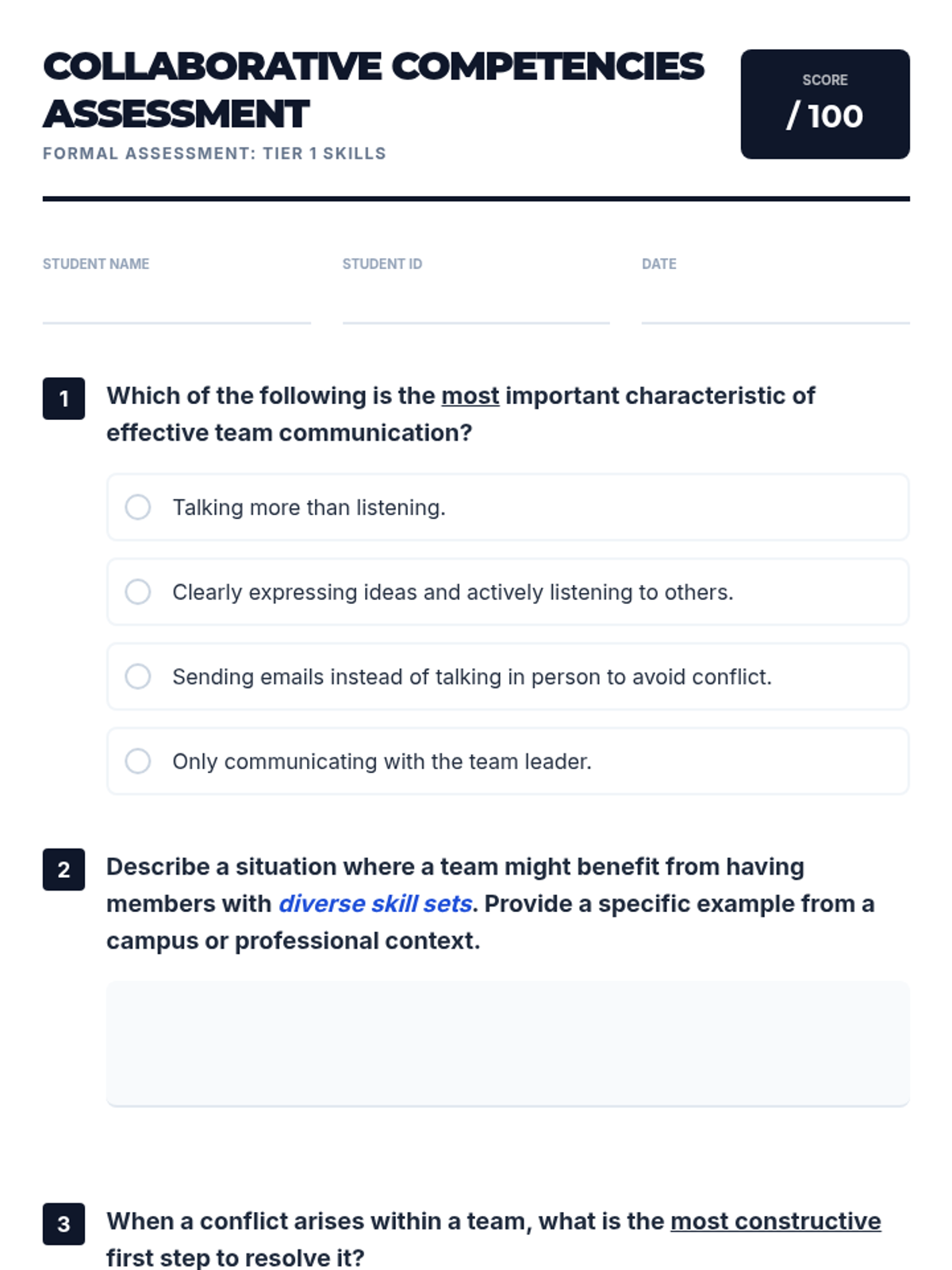Click the question 1 number badge
The image size is (952, 1270).
pyautogui.click(x=63, y=398)
